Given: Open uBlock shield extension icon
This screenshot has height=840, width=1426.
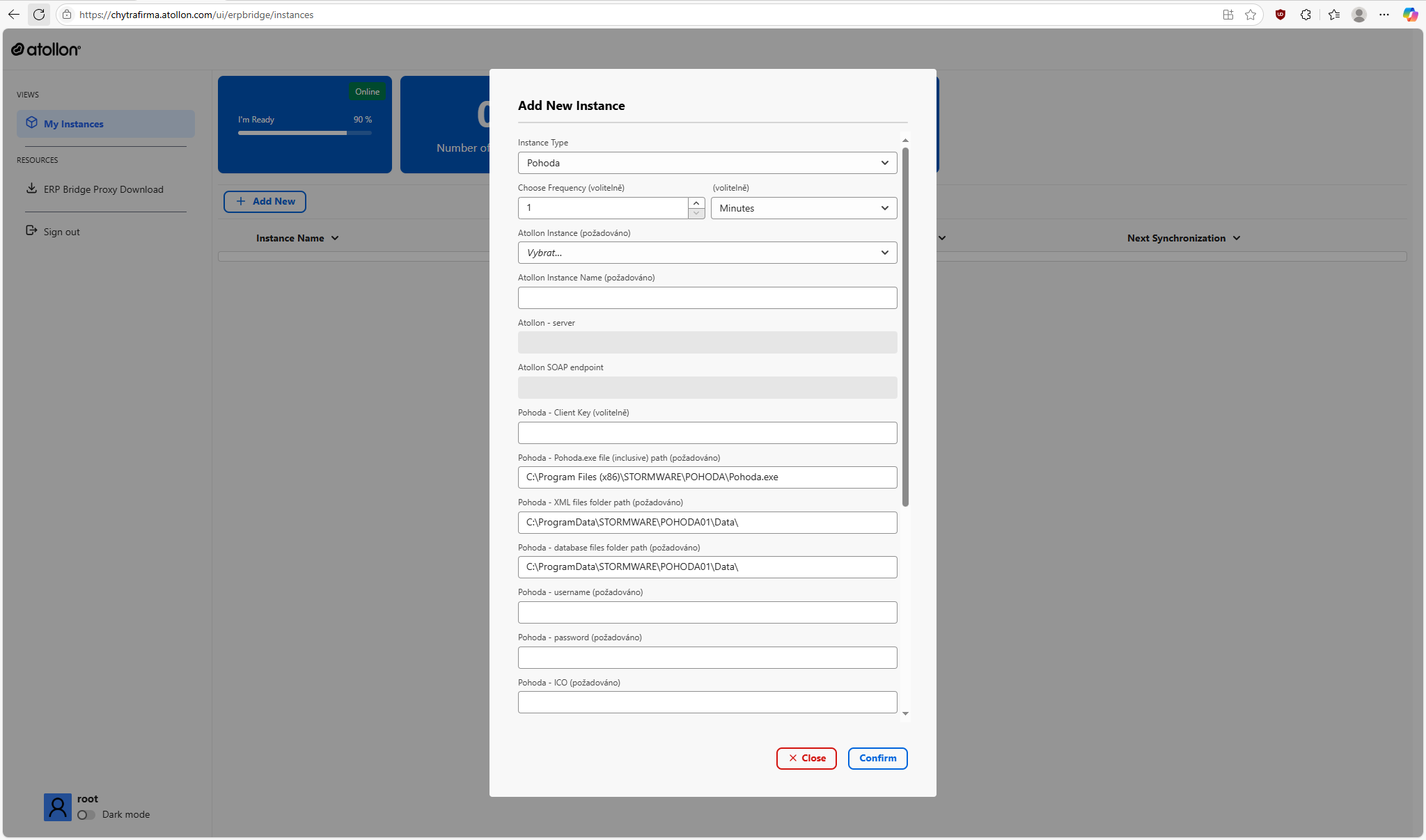Looking at the screenshot, I should 1280,15.
